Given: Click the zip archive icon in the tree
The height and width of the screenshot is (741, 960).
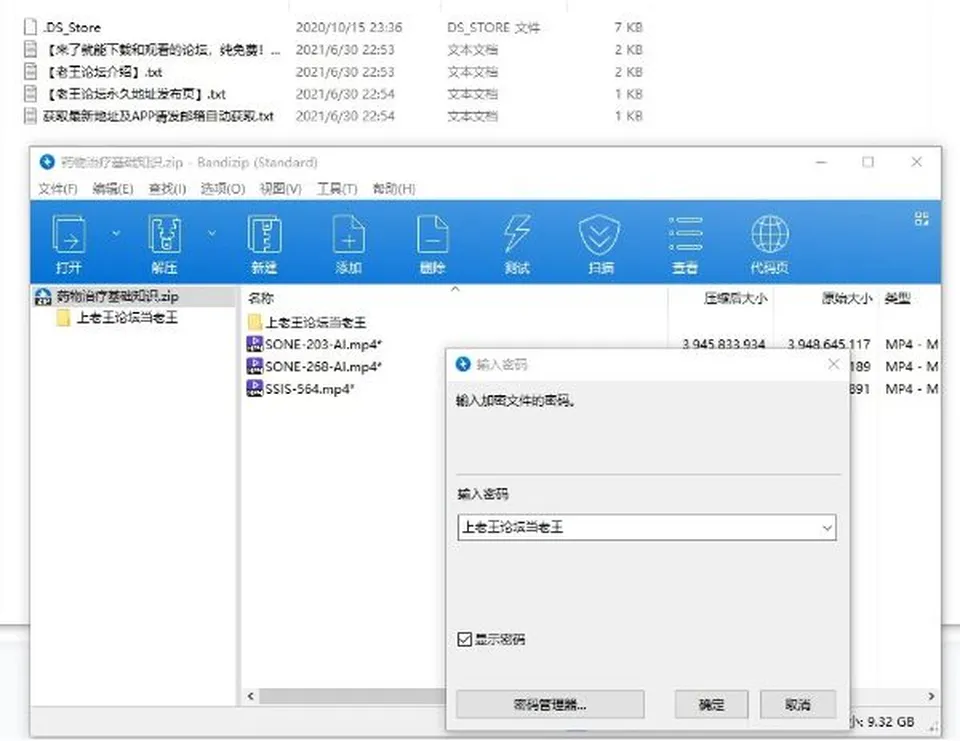Looking at the screenshot, I should coord(43,297).
